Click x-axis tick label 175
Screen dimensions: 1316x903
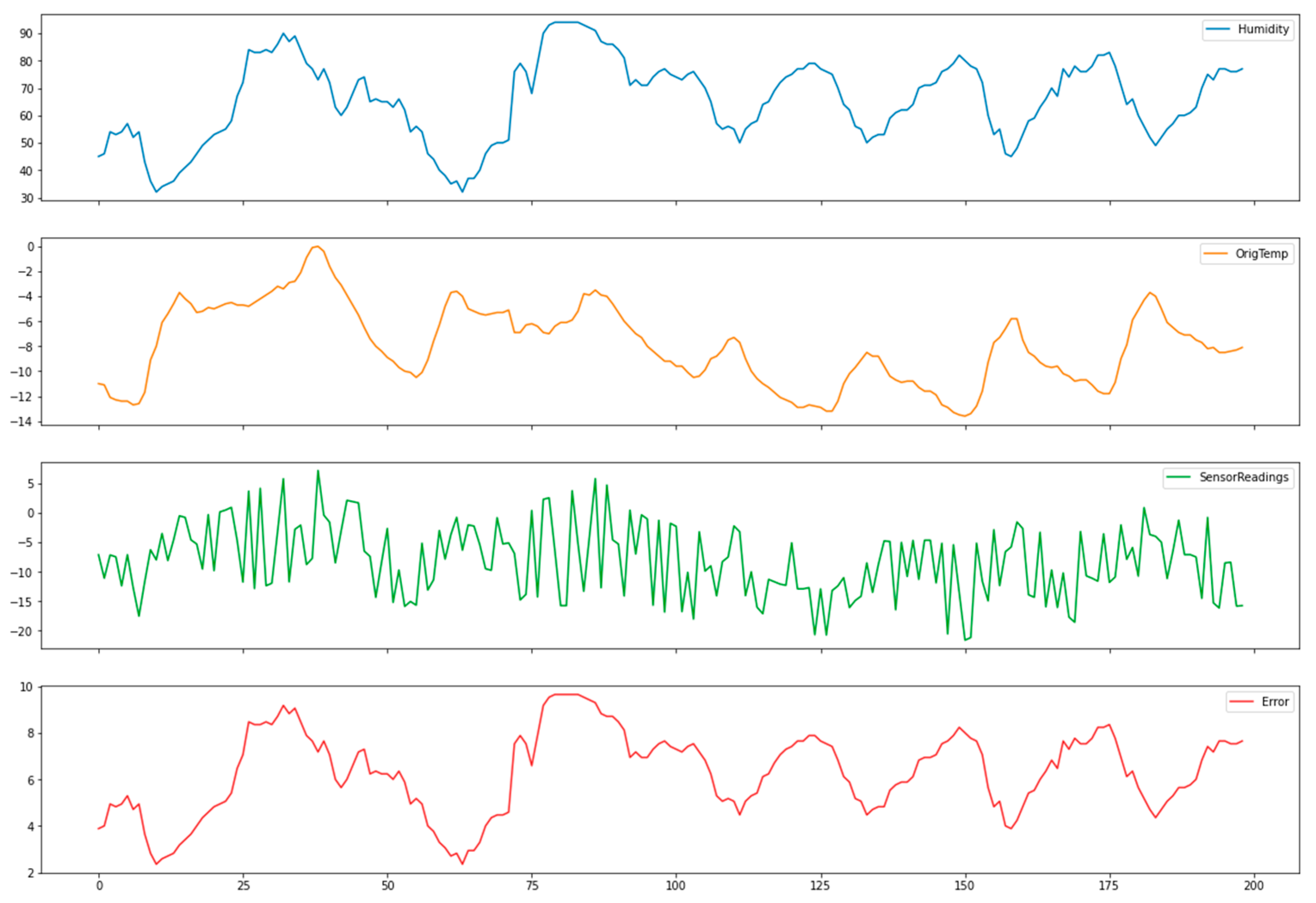1109,885
